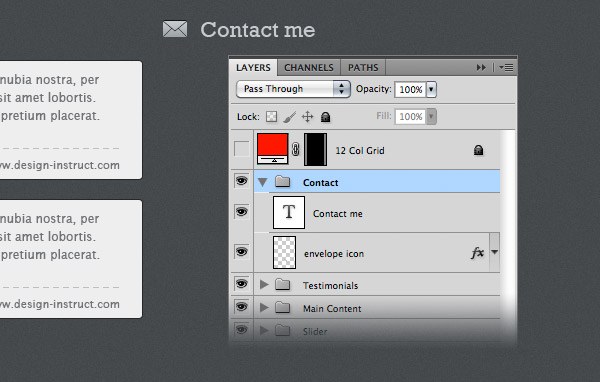Click the Testimonials folder icon
The image size is (600, 382).
coord(282,284)
